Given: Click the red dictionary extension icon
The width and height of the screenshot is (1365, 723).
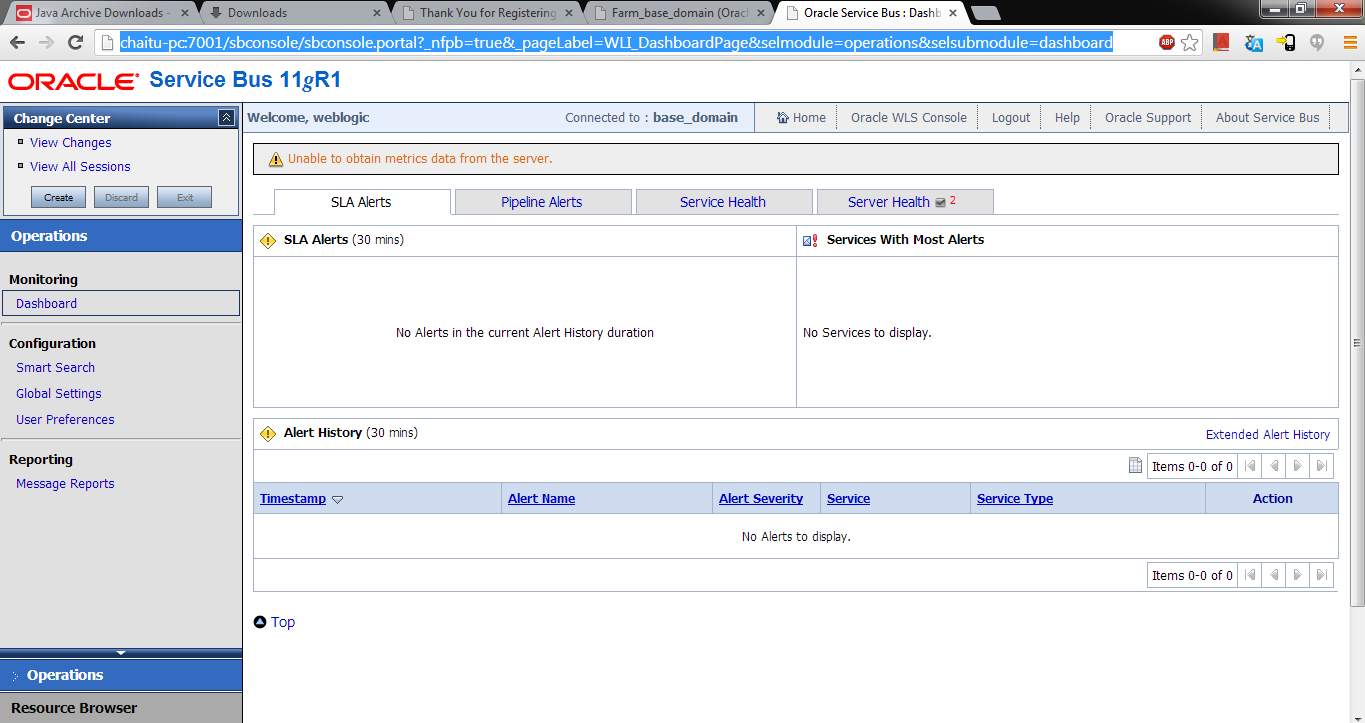Looking at the screenshot, I should [1221, 43].
